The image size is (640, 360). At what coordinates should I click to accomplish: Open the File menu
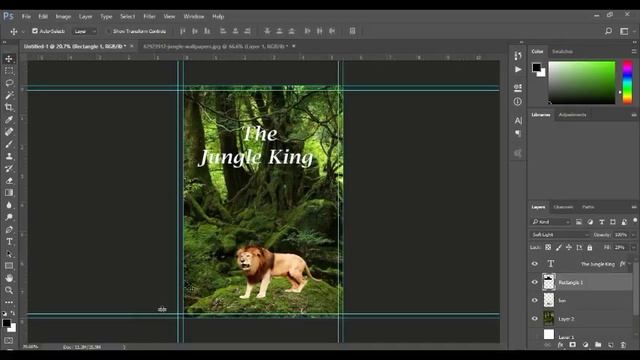(x=27, y=16)
